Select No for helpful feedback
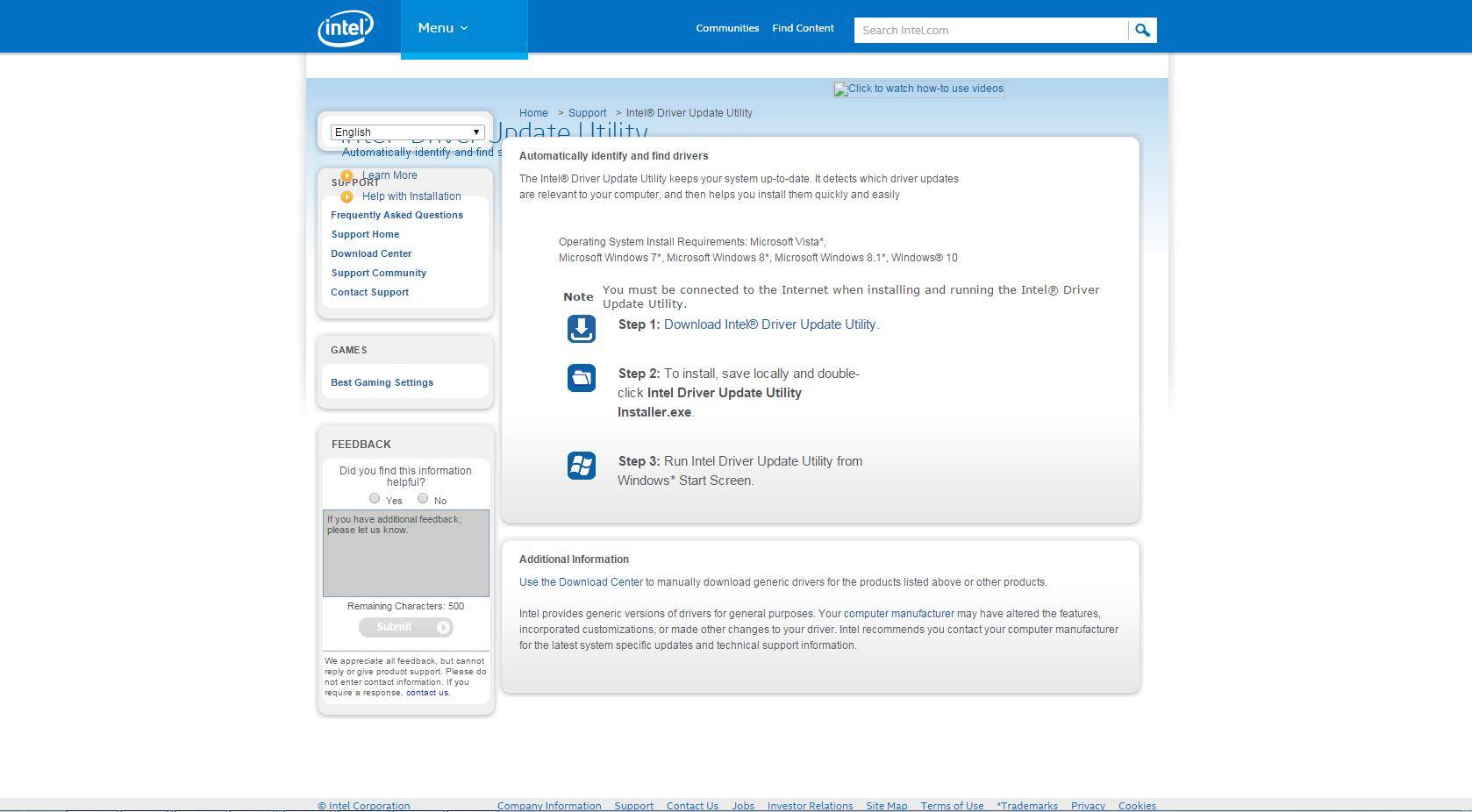 pyautogui.click(x=423, y=499)
